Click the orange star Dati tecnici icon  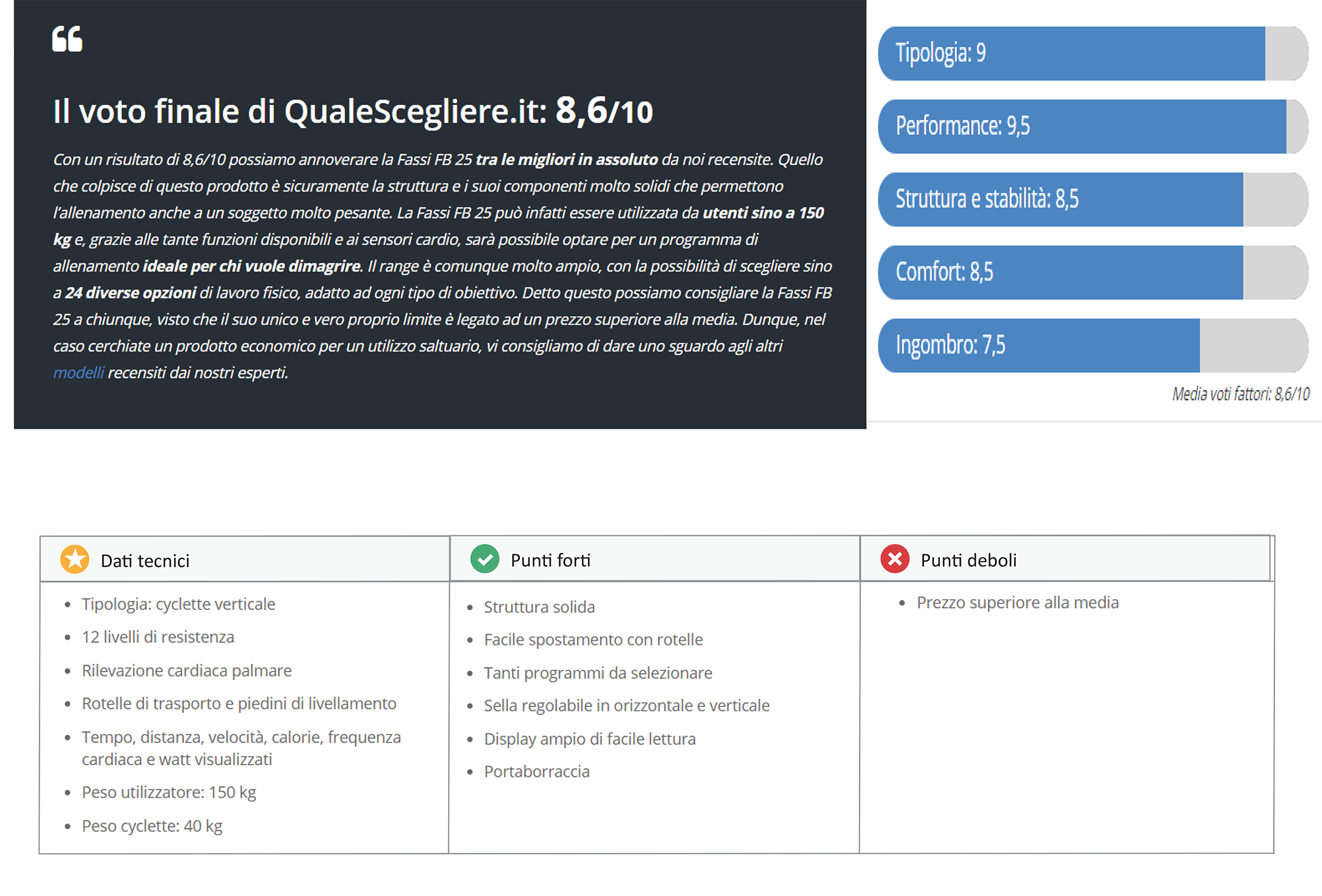(x=75, y=560)
